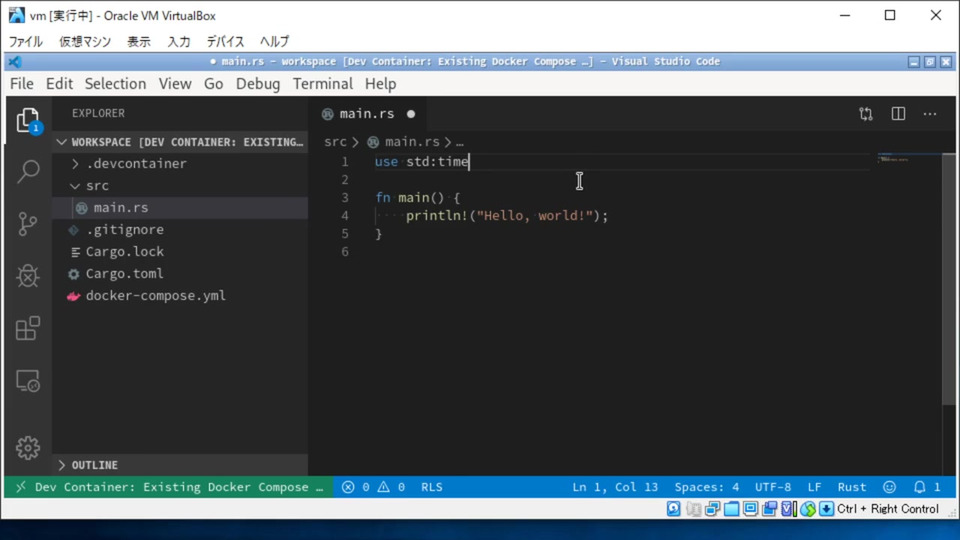Open the Terminal menu

click(323, 84)
